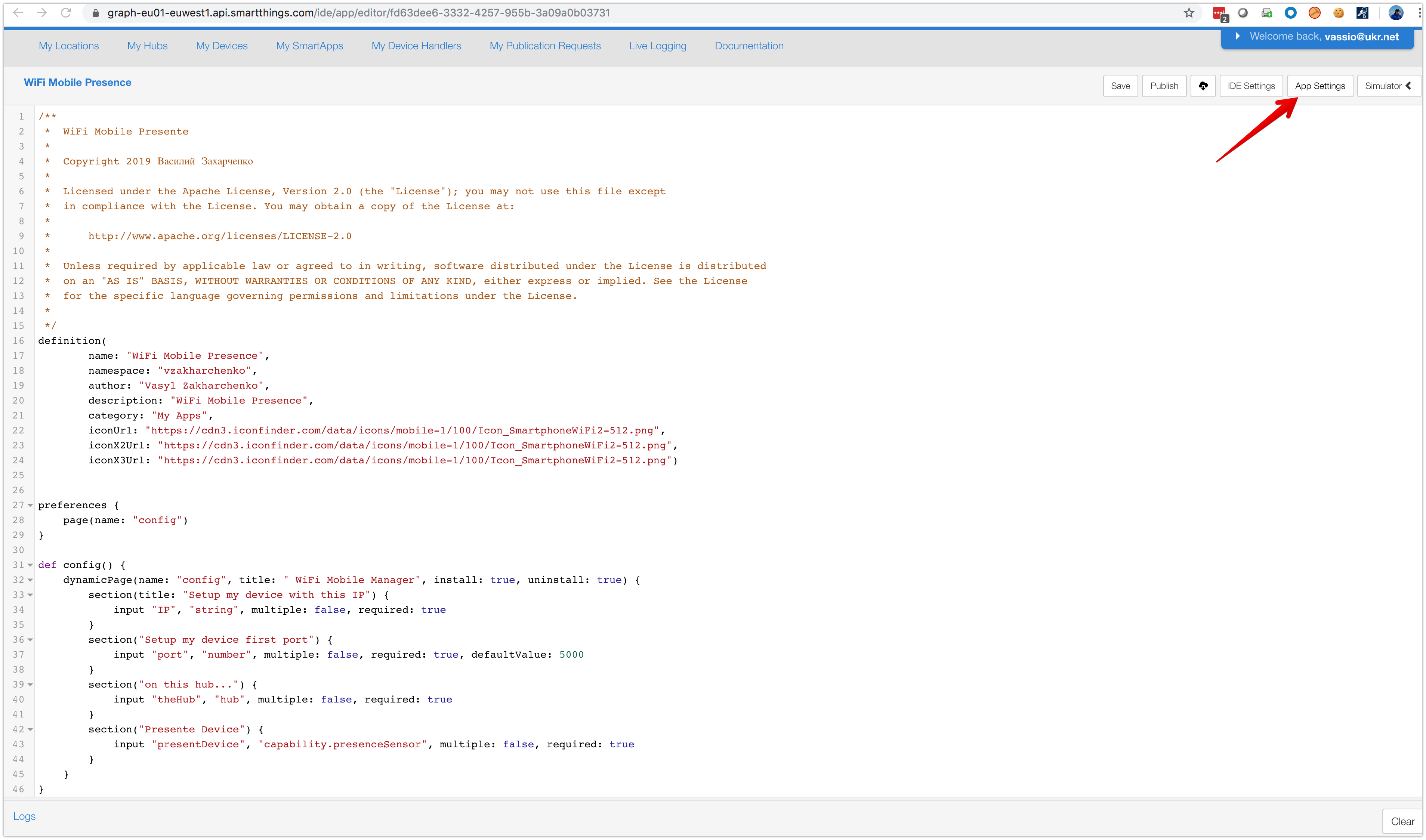Collapse the dynamicPage fold at line 32
Image resolution: width=1426 pixels, height=840 pixels.
31,580
